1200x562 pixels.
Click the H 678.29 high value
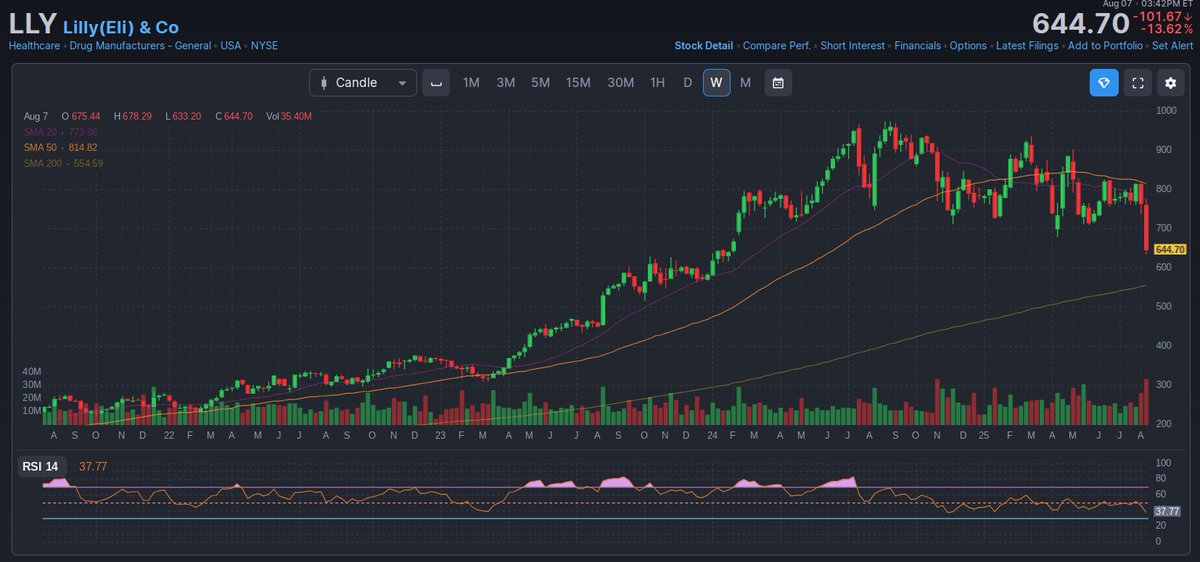pos(133,117)
